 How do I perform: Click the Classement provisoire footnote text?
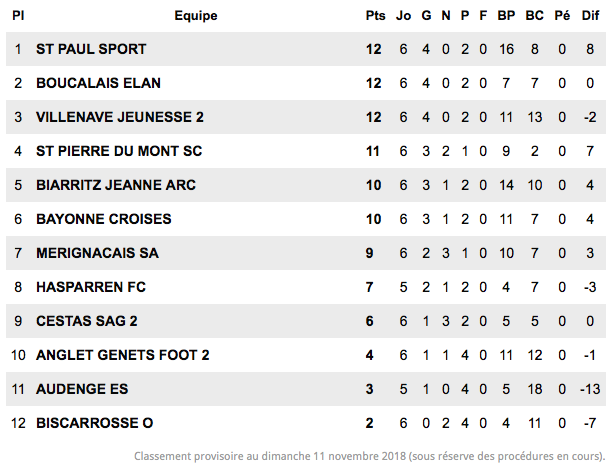coord(370,456)
